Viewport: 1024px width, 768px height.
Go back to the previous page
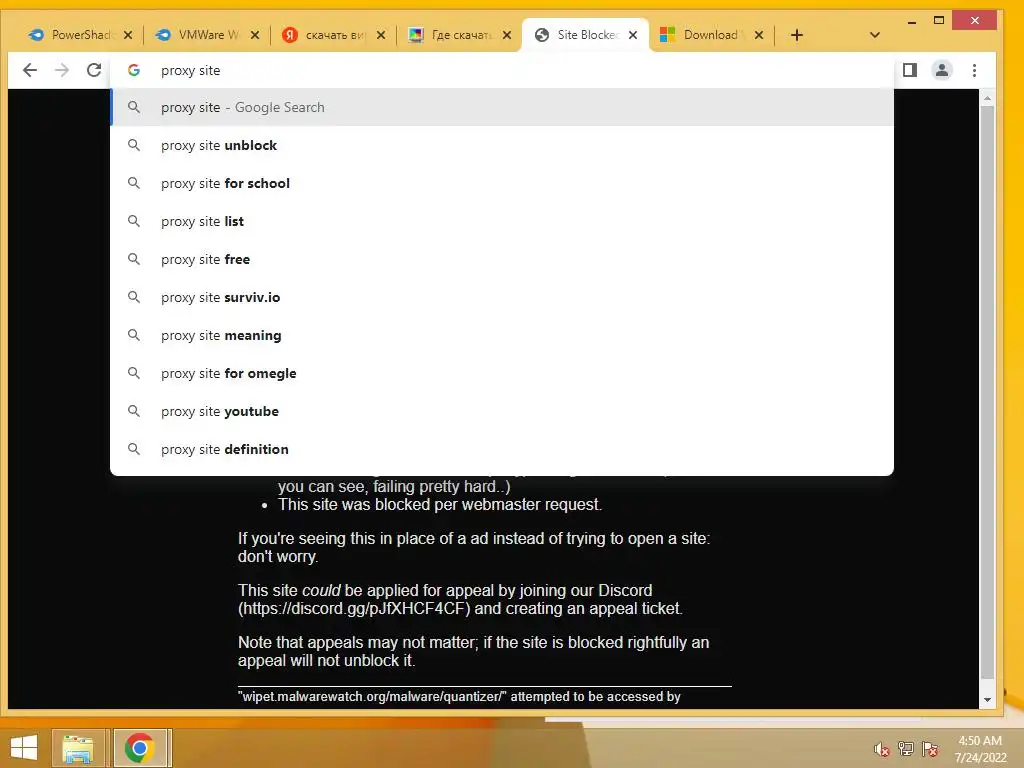(29, 70)
